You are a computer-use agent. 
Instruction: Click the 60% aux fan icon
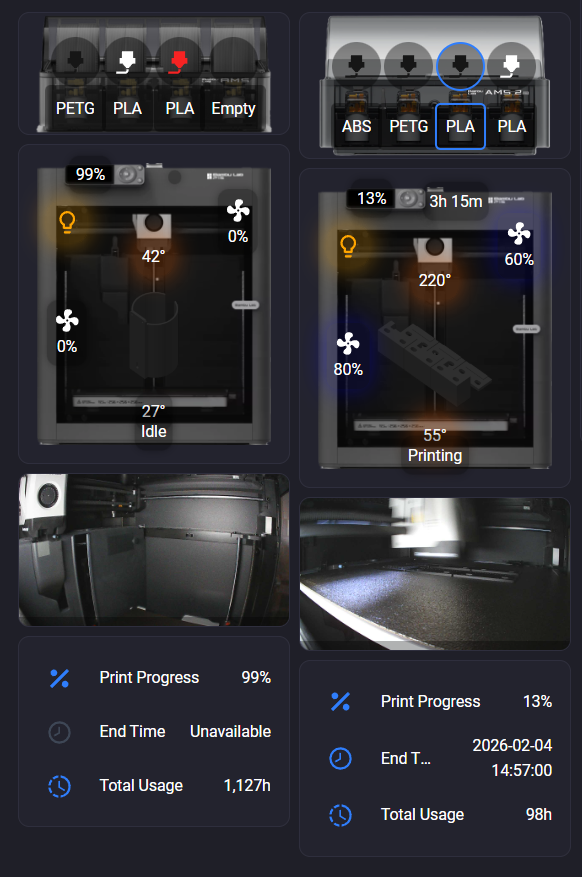pos(519,234)
